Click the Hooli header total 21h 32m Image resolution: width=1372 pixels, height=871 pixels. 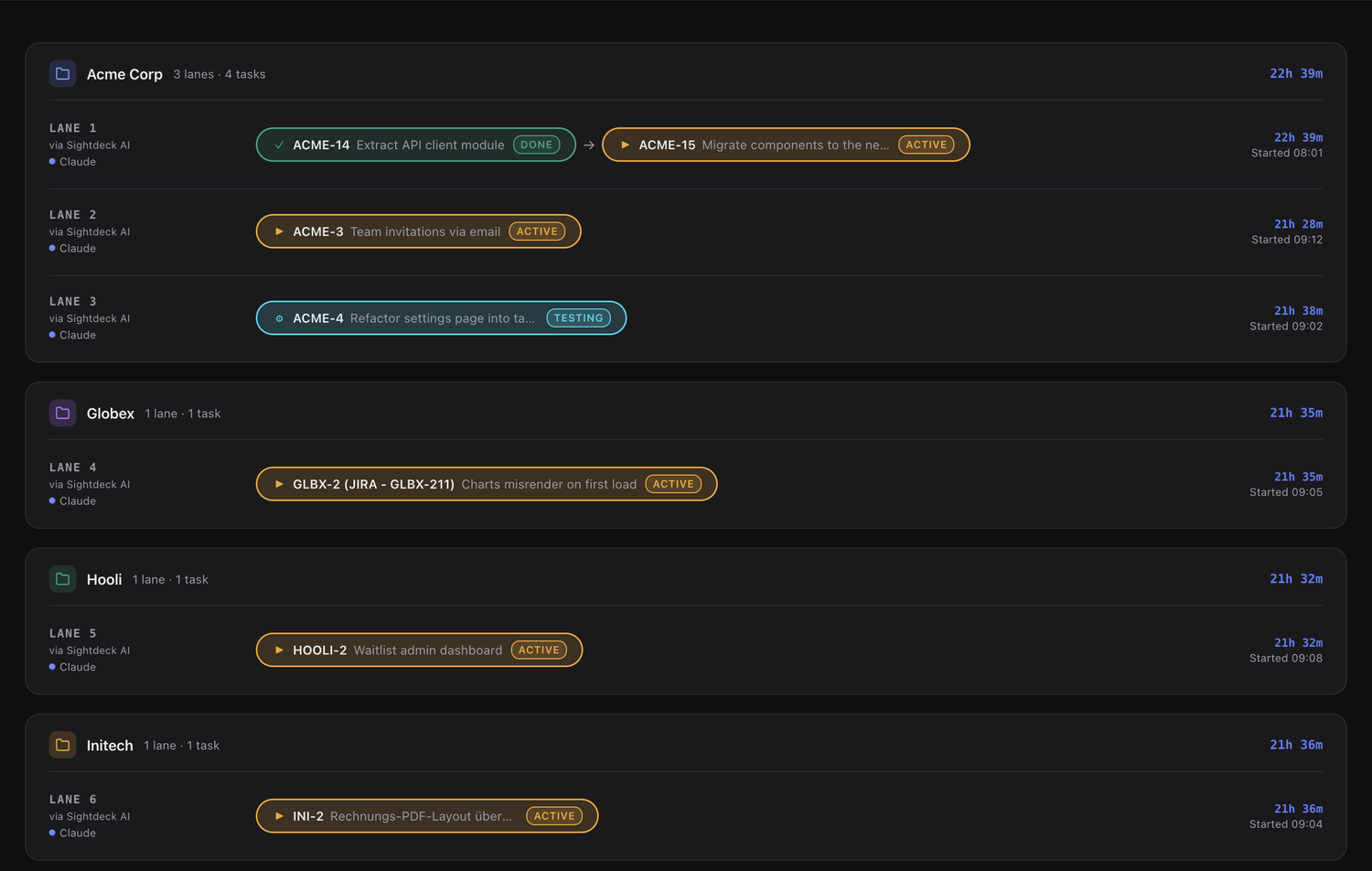(x=1296, y=579)
